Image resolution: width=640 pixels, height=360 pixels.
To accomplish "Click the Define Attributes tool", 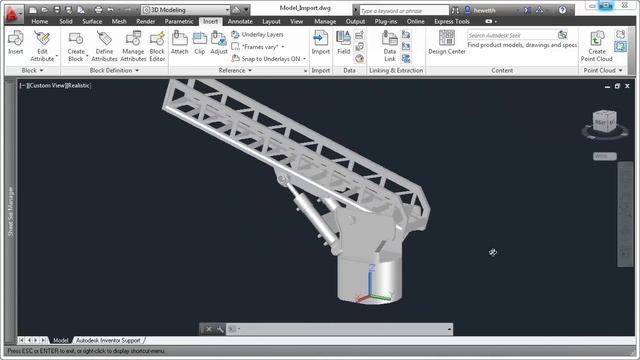I will click(x=104, y=46).
